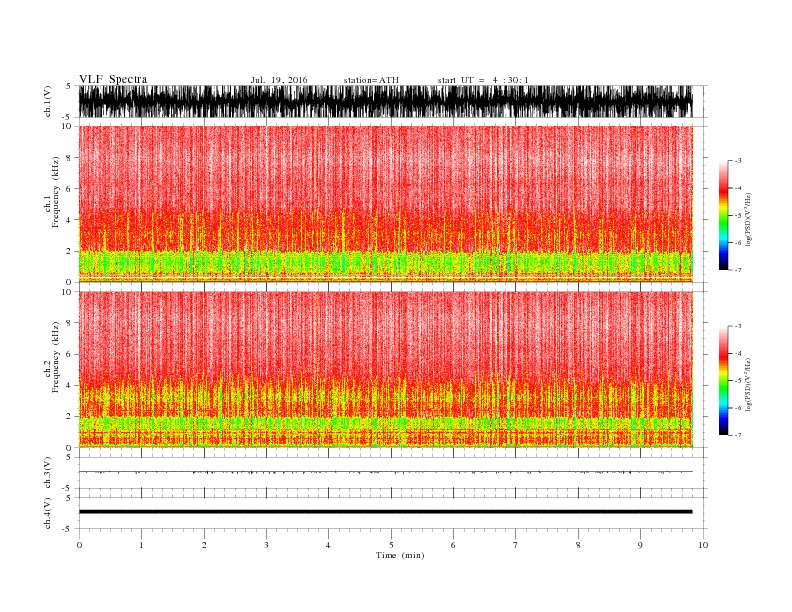Click the 'start UT = 4:30:1' label
The height and width of the screenshot is (612, 792).
(x=483, y=80)
